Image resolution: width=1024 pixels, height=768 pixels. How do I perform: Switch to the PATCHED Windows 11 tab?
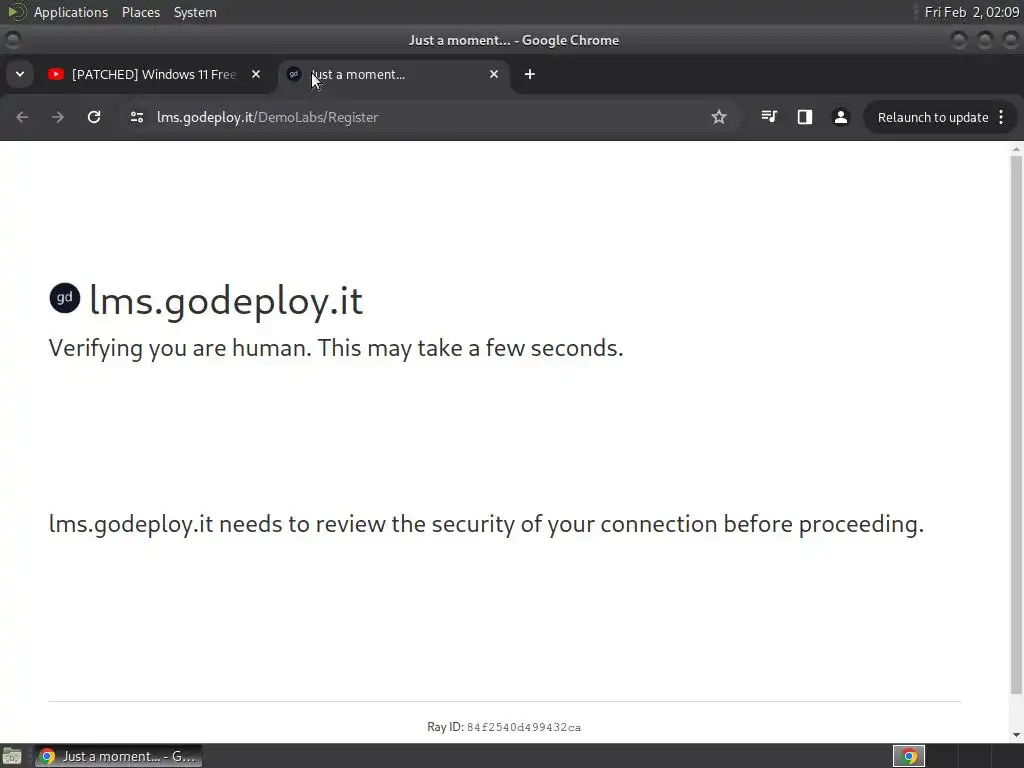[154, 74]
